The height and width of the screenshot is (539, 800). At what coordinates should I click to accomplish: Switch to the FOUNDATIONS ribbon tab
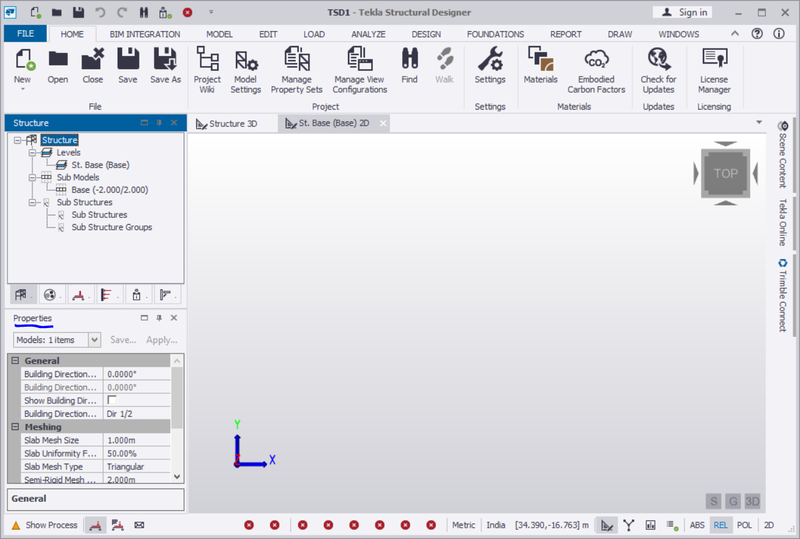[x=495, y=34]
